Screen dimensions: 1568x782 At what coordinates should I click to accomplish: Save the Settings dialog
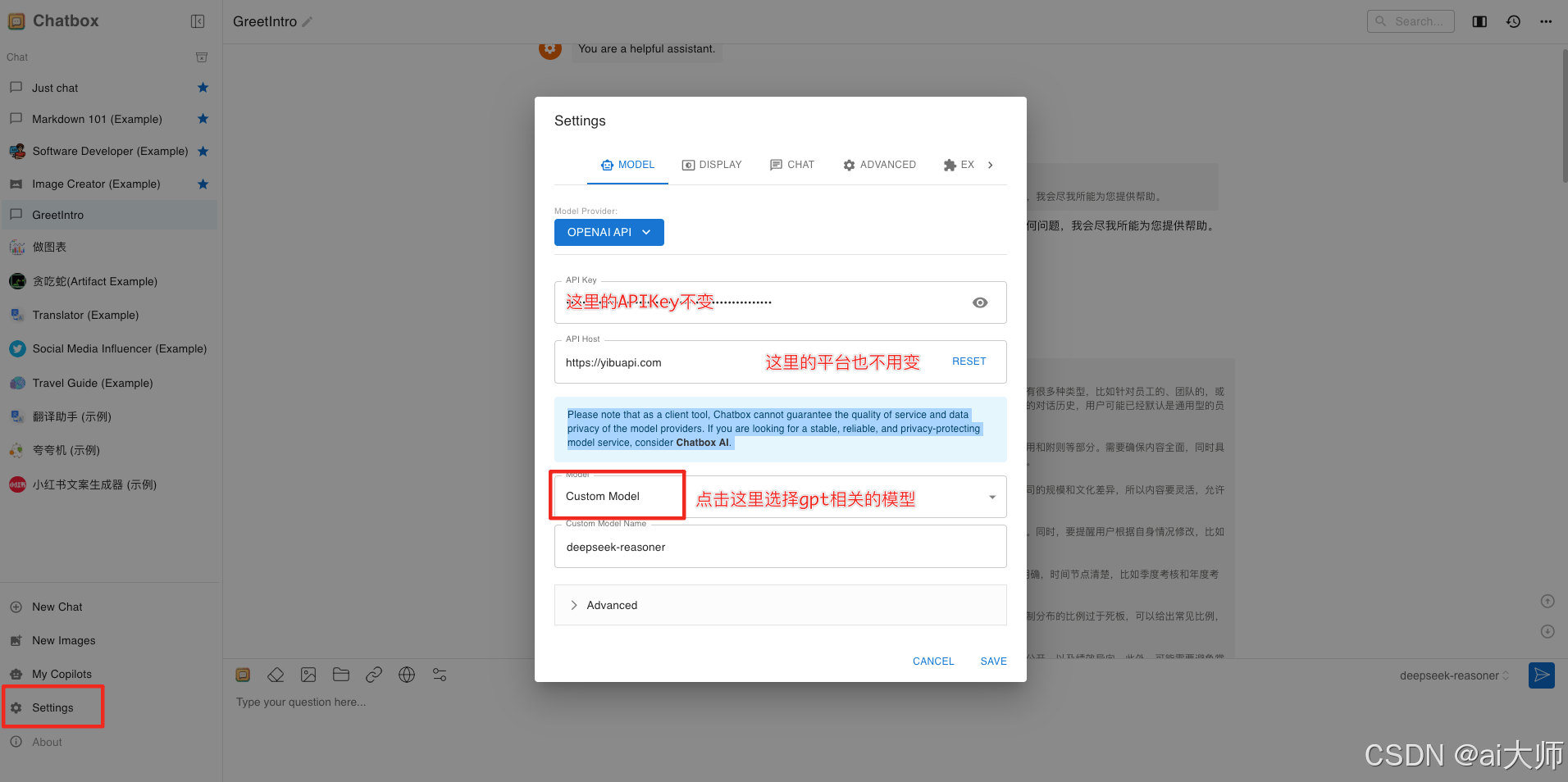tap(993, 662)
